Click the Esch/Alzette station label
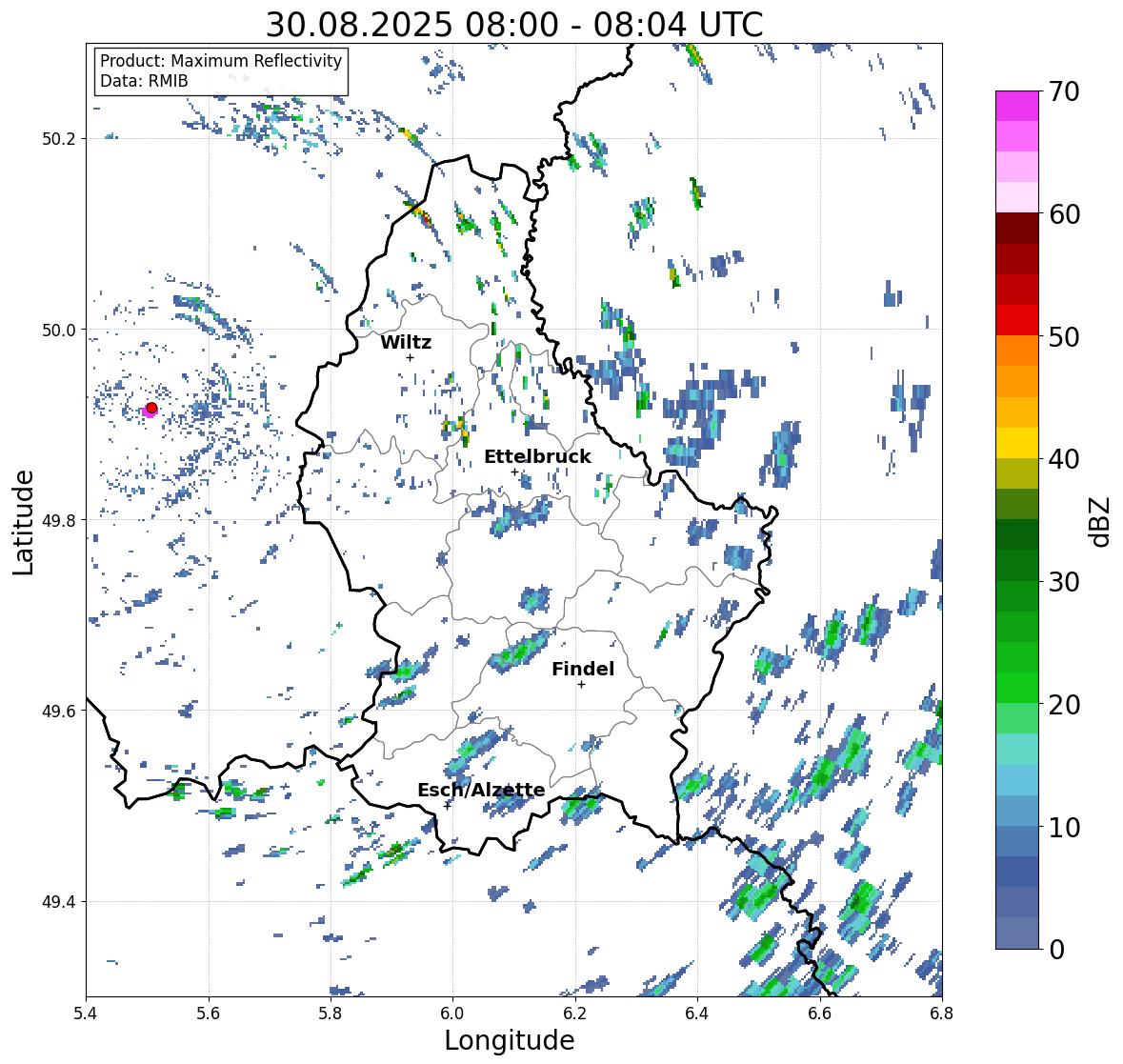 click(481, 790)
